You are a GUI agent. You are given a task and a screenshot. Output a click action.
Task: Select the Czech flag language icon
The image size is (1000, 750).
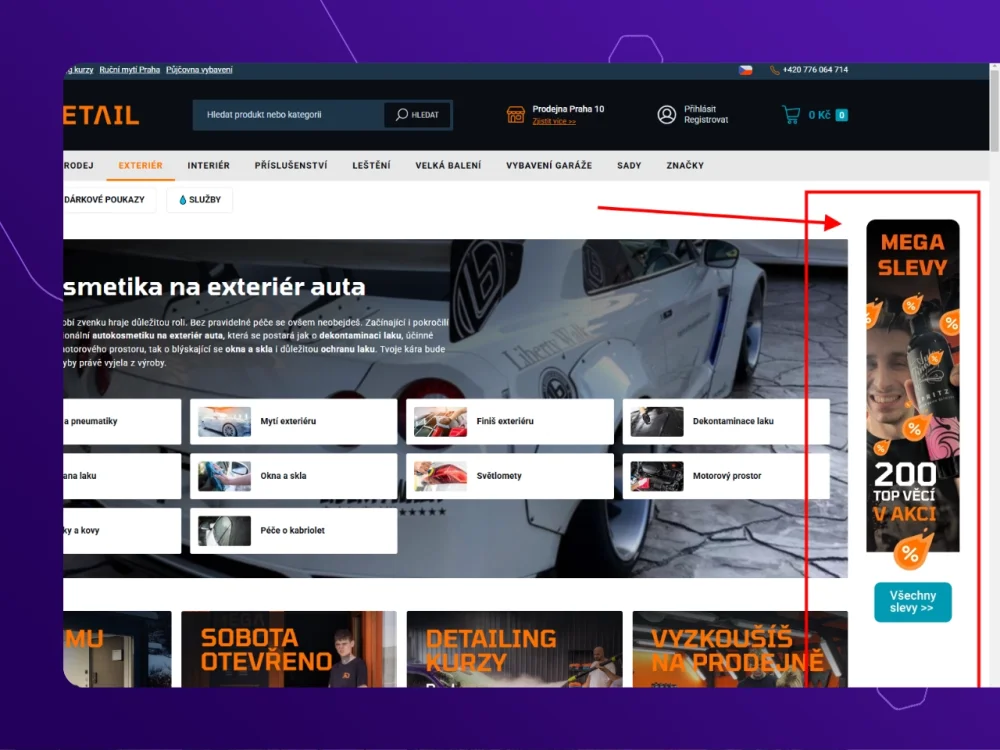tap(745, 70)
